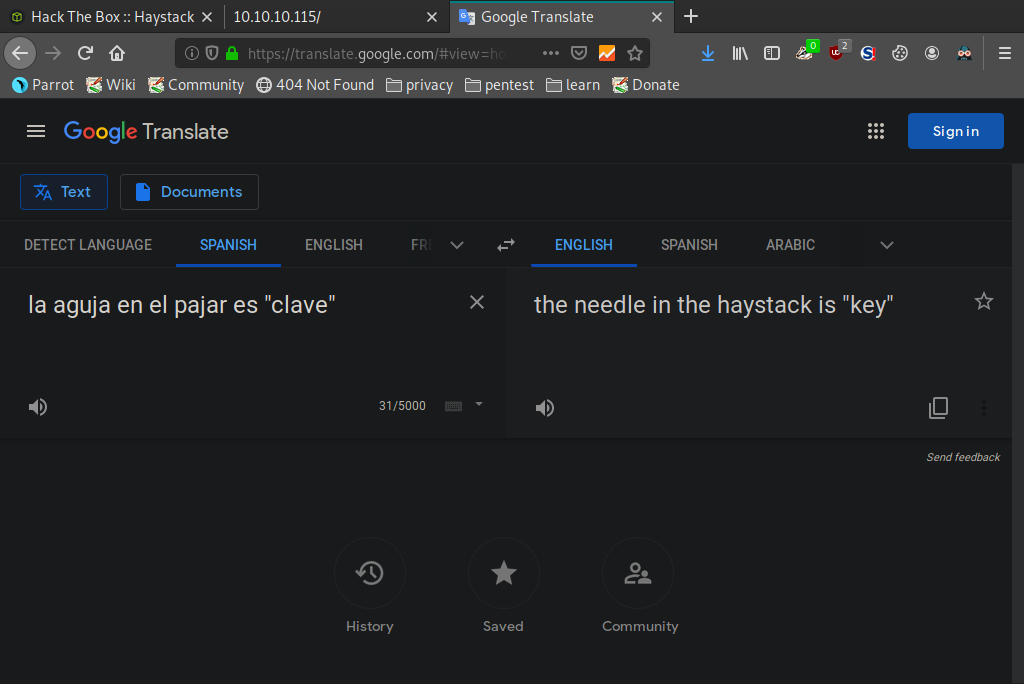This screenshot has height=684, width=1024.
Task: Switch to Documents translation mode
Action: coord(189,192)
